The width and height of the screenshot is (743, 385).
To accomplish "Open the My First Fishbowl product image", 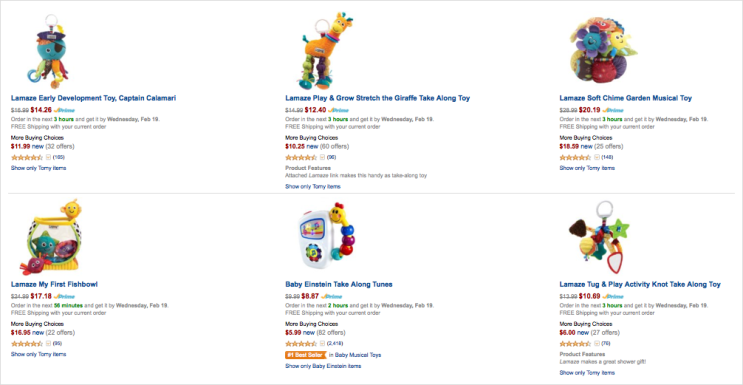I will (x=50, y=237).
